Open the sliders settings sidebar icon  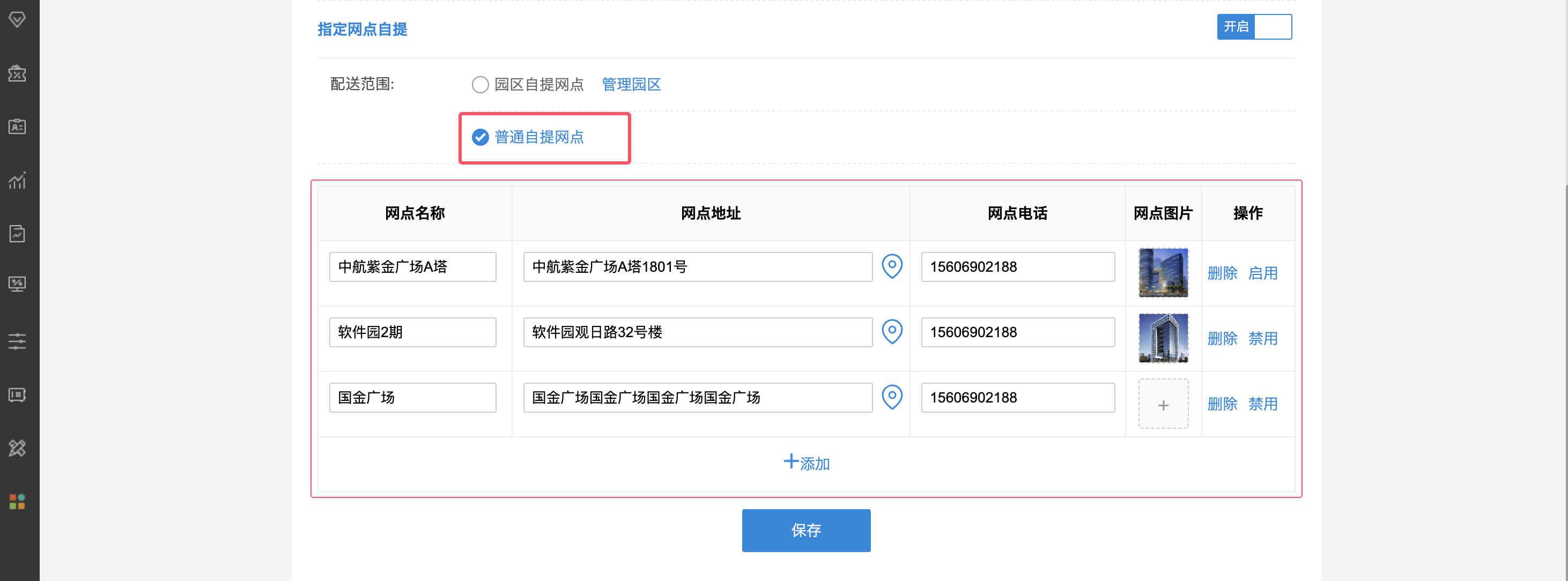tap(17, 341)
